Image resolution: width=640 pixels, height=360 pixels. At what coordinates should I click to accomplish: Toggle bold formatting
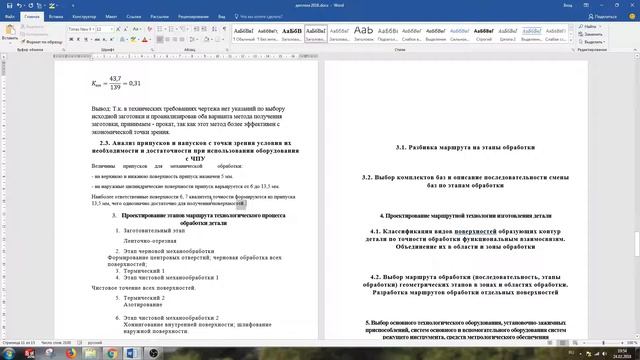click(x=71, y=40)
